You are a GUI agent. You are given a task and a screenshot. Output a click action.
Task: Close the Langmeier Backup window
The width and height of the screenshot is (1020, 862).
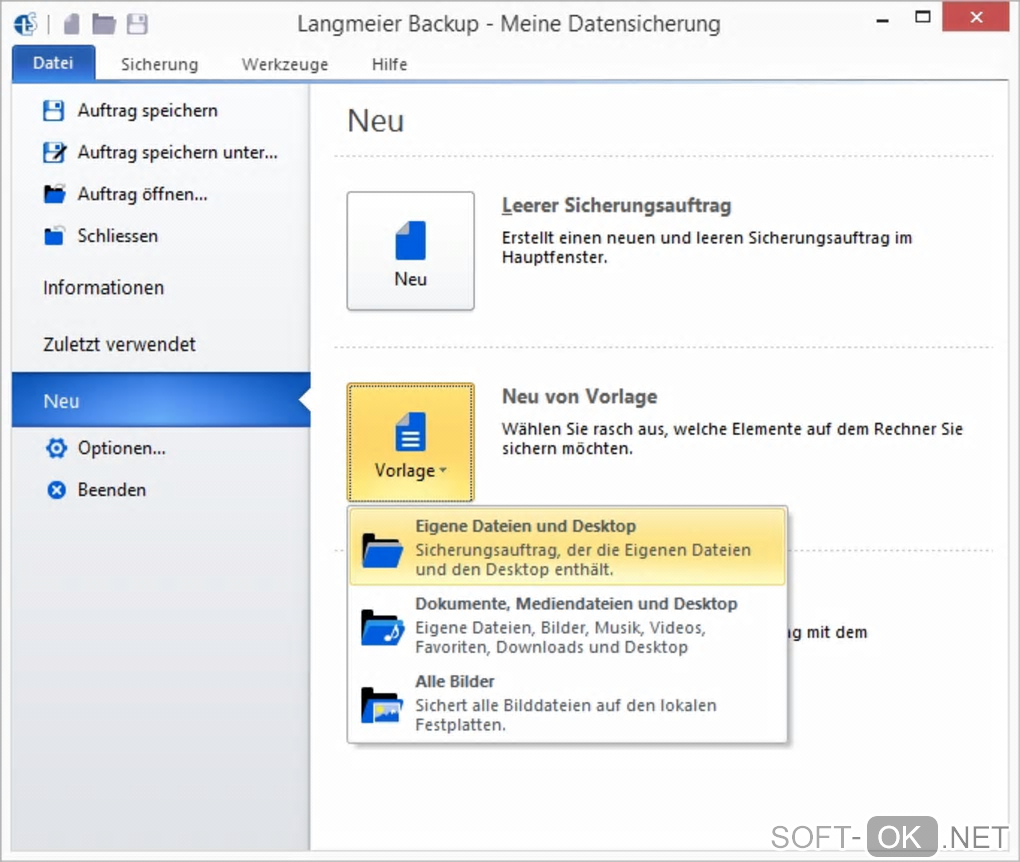(x=976, y=18)
